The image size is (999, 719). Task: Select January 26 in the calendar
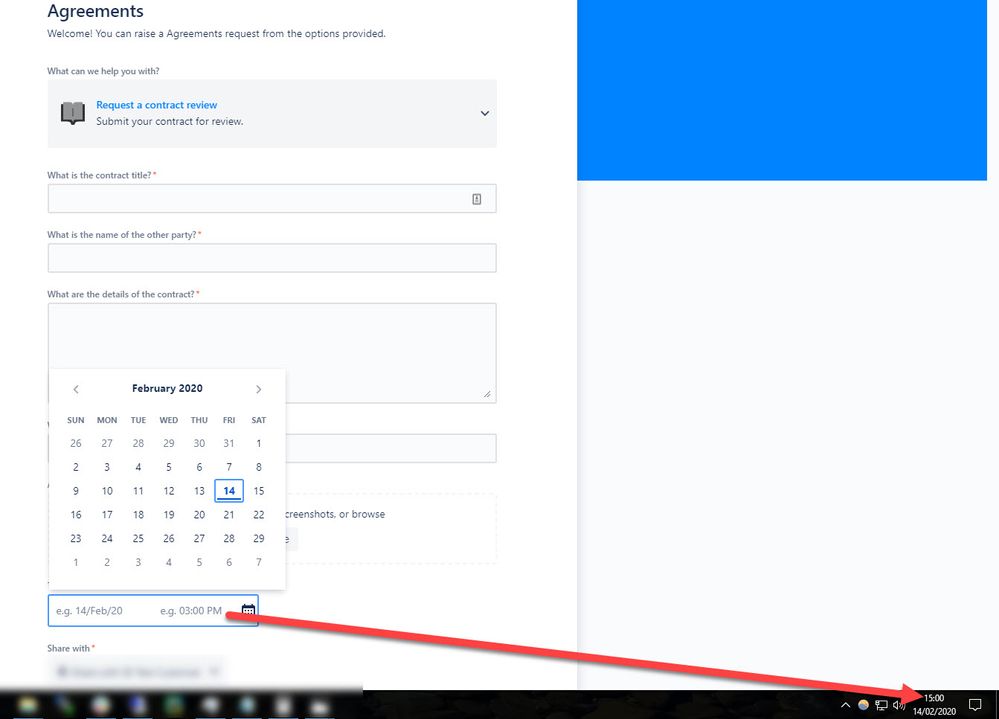pyautogui.click(x=76, y=443)
